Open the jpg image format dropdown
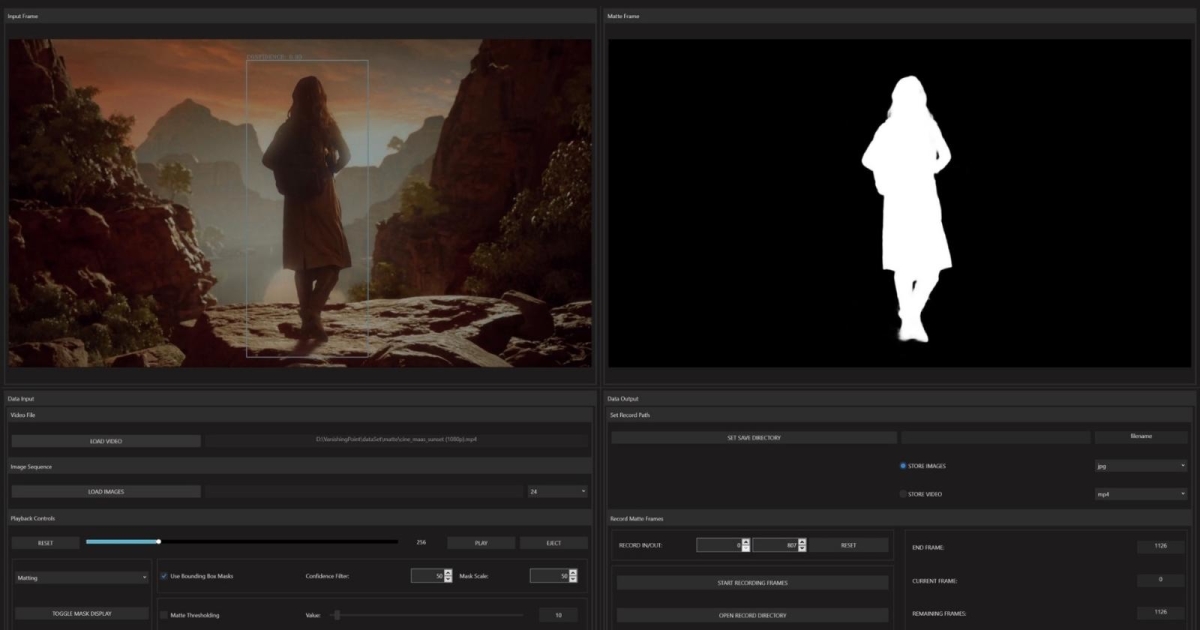Screen dimensions: 1200x630 pyautogui.click(x=1141, y=466)
